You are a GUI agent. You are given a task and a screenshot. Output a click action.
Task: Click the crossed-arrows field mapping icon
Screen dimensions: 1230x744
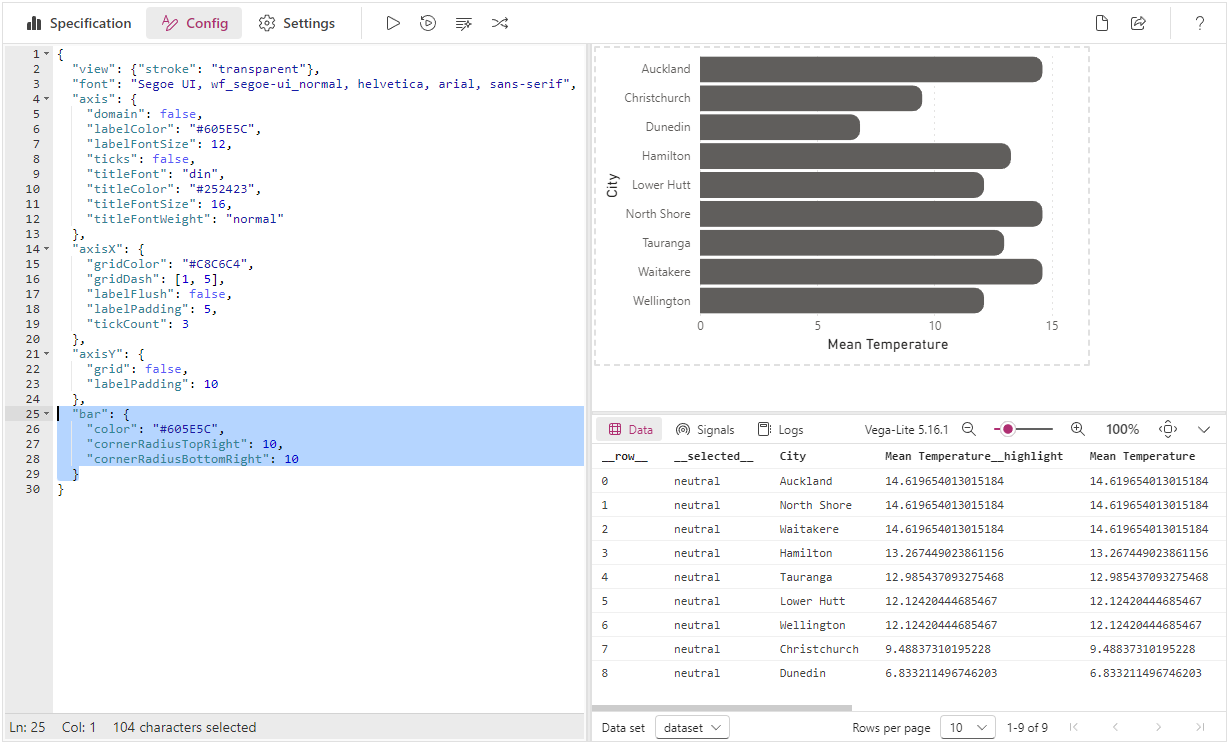(500, 23)
